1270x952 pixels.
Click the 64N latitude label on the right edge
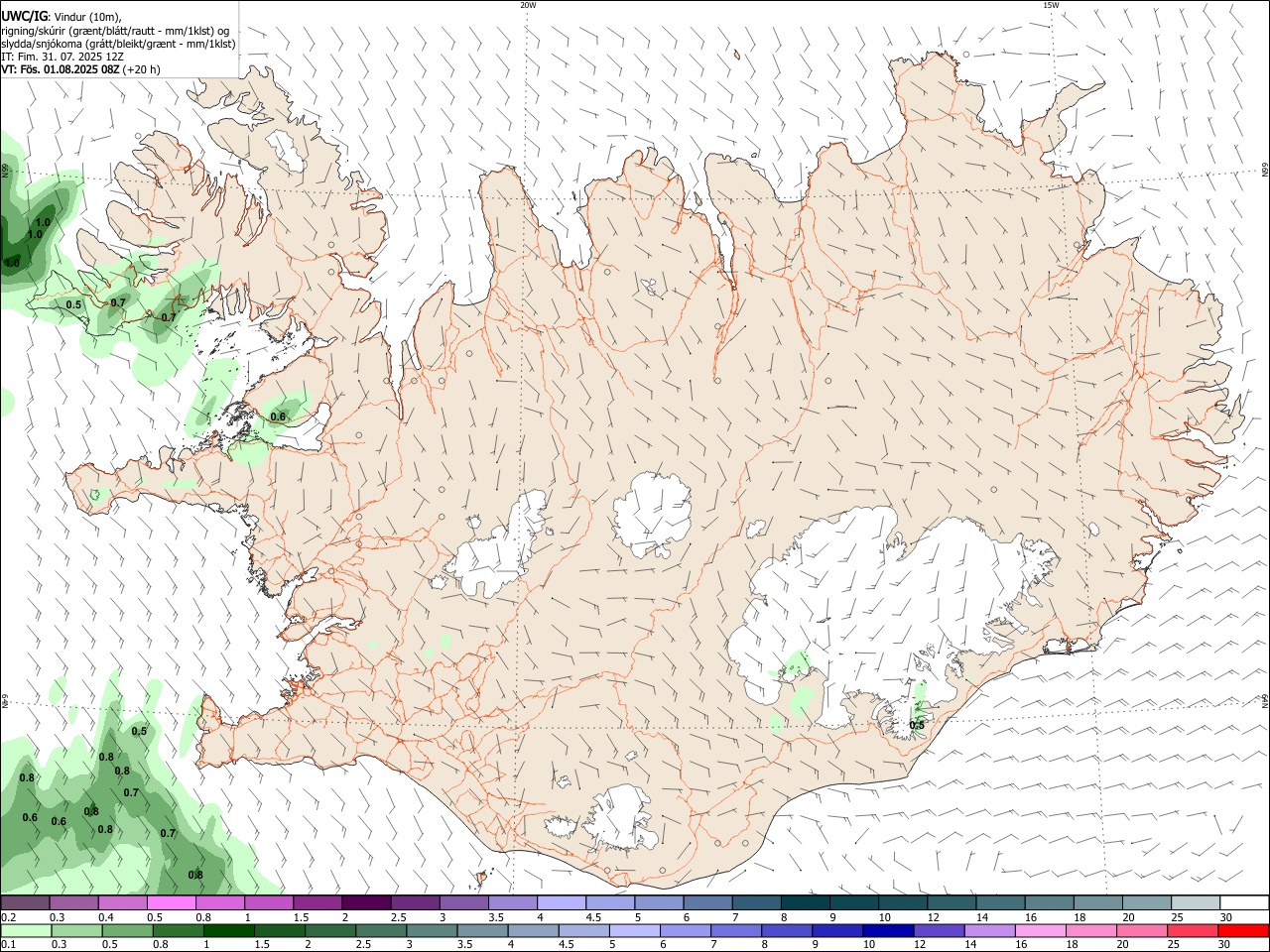click(x=1264, y=701)
